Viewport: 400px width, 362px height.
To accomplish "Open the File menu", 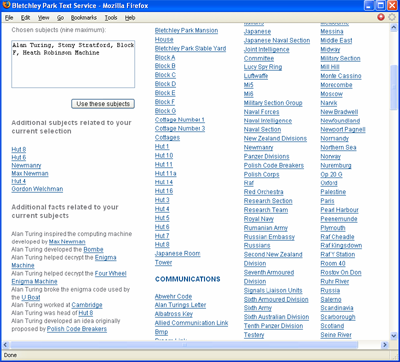I will [x=9, y=18].
